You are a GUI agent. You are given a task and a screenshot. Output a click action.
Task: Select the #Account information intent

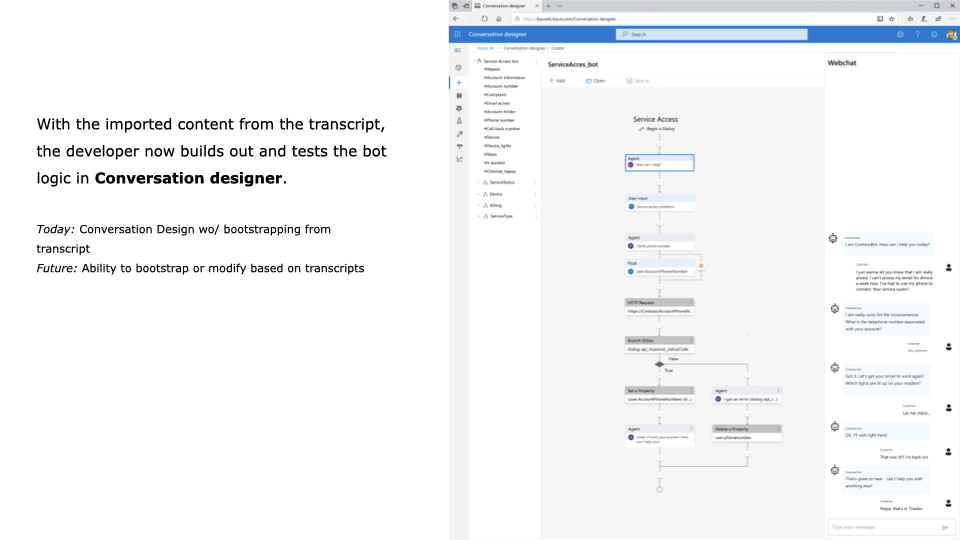(x=504, y=78)
